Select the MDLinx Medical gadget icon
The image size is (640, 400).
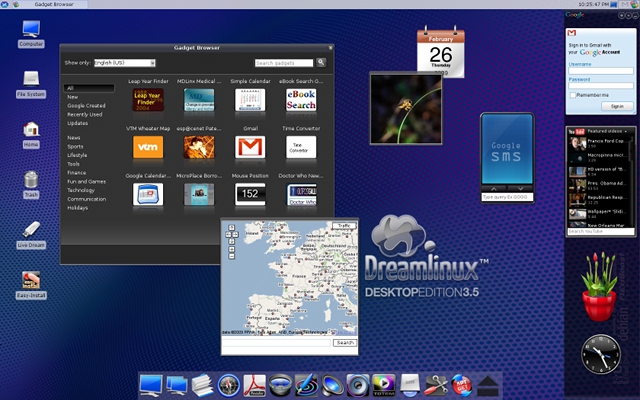click(199, 100)
